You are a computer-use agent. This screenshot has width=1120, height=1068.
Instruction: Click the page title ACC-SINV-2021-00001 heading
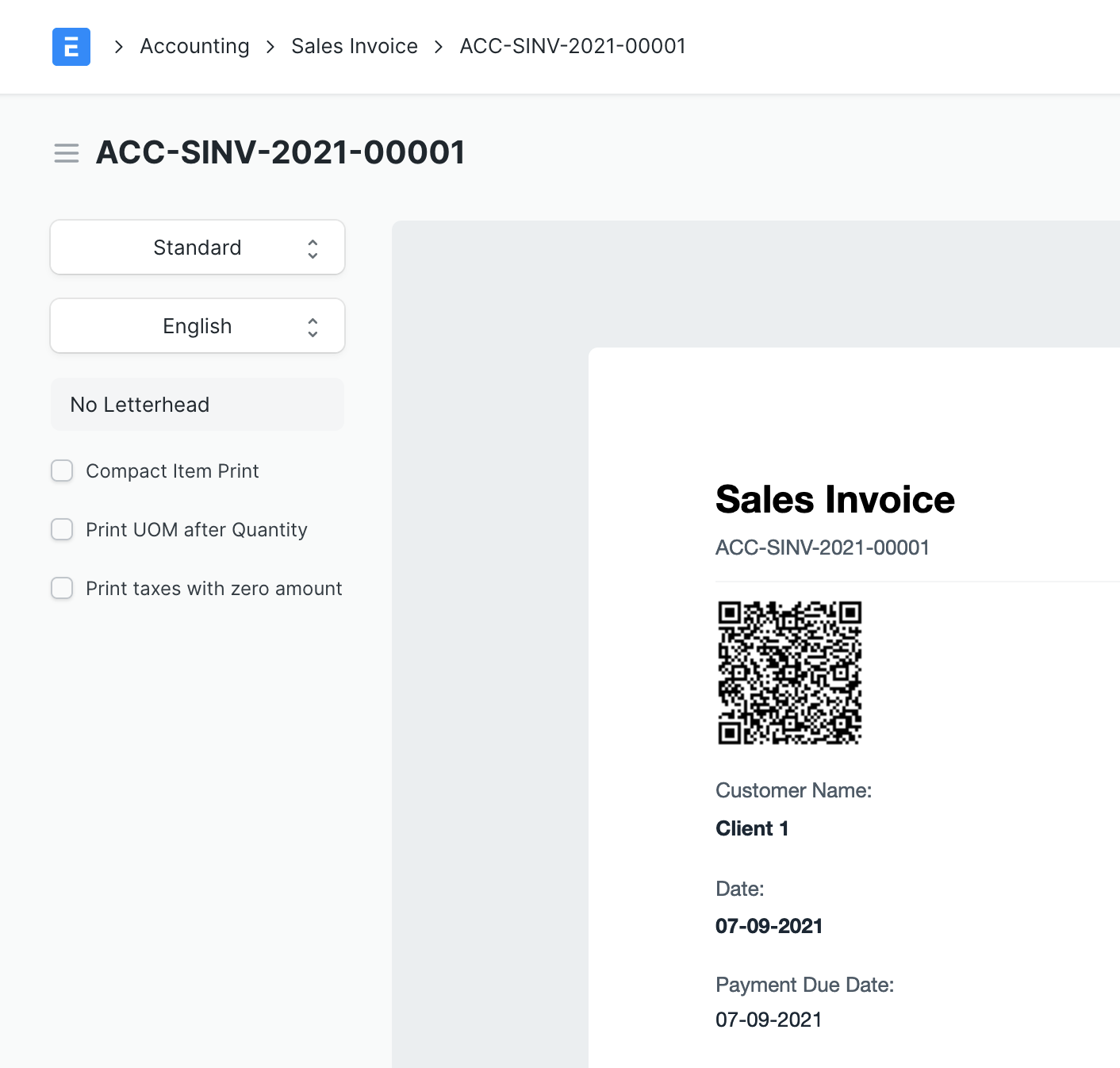(x=281, y=152)
